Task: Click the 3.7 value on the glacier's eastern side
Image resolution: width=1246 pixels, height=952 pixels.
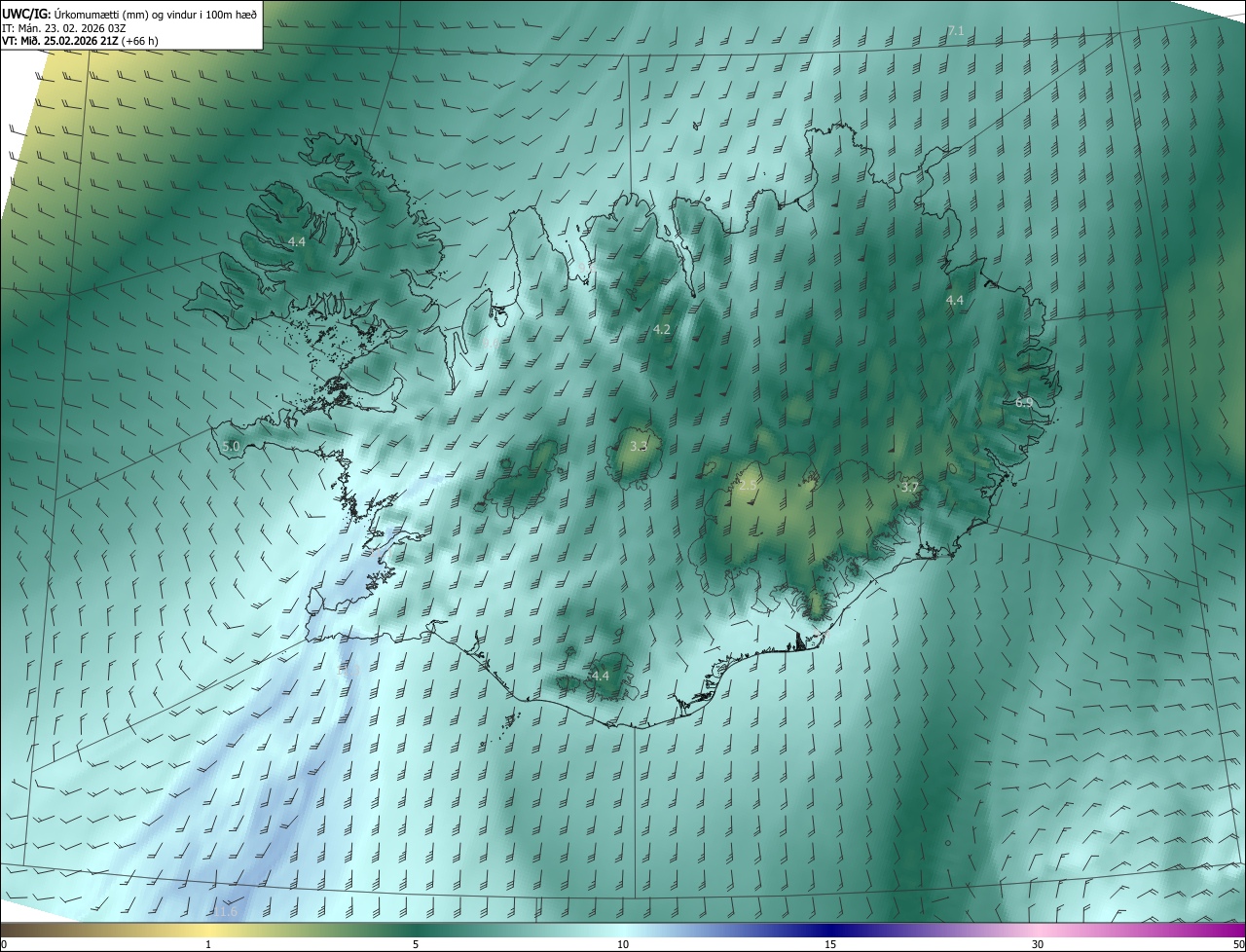Action: point(910,486)
